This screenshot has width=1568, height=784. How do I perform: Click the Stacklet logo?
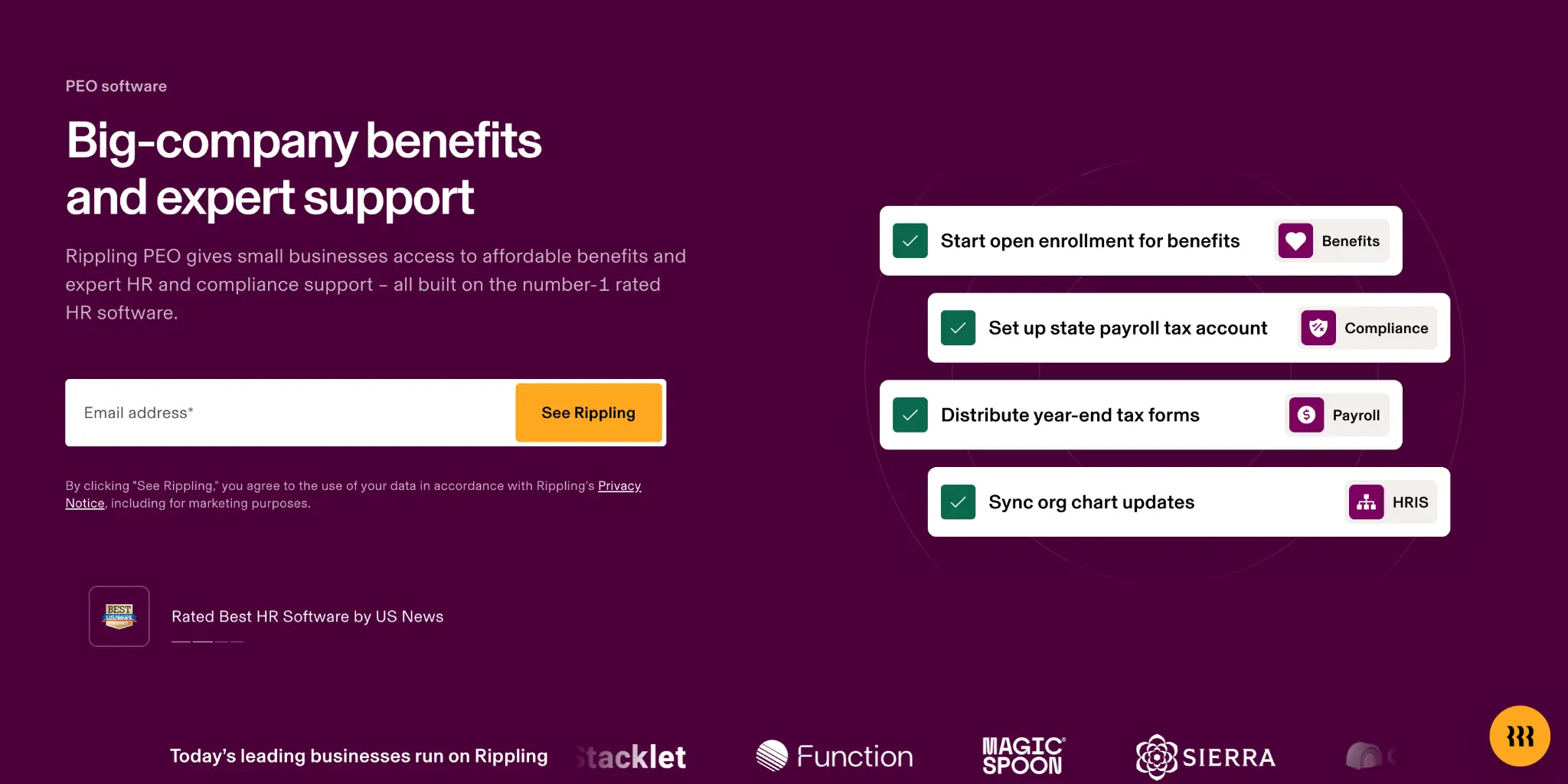631,757
